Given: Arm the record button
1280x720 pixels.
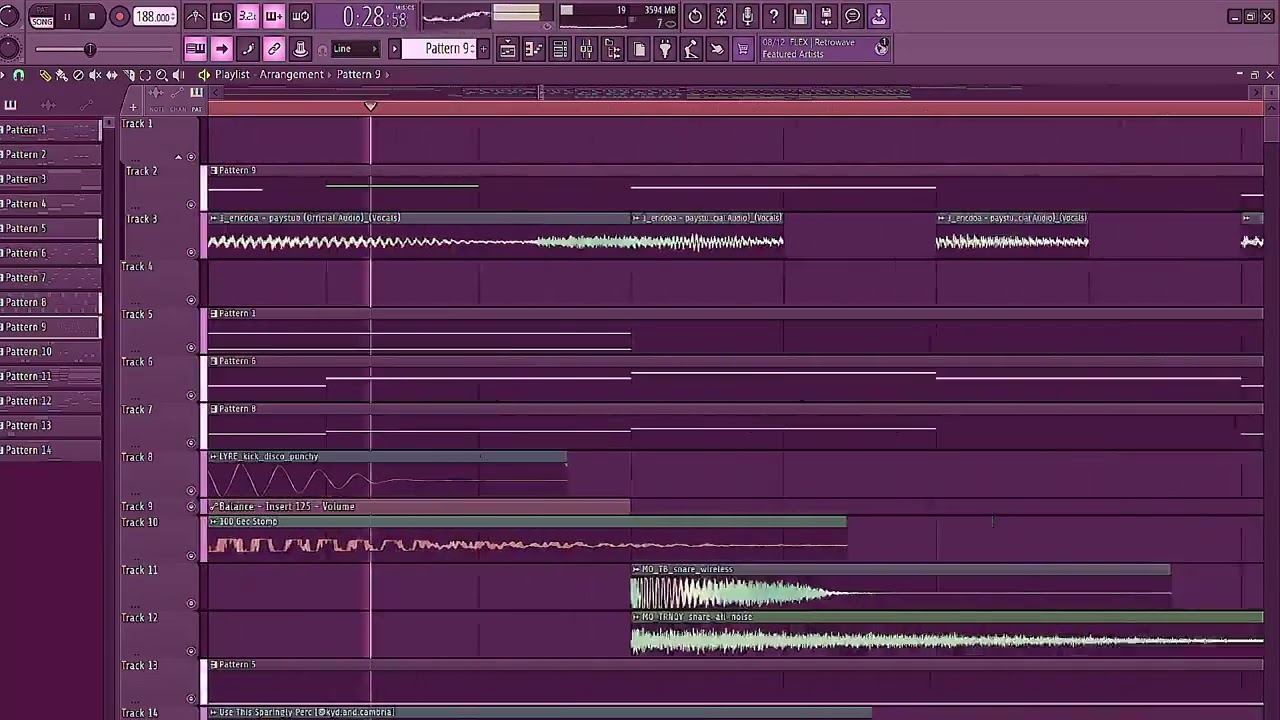Looking at the screenshot, I should point(119,16).
